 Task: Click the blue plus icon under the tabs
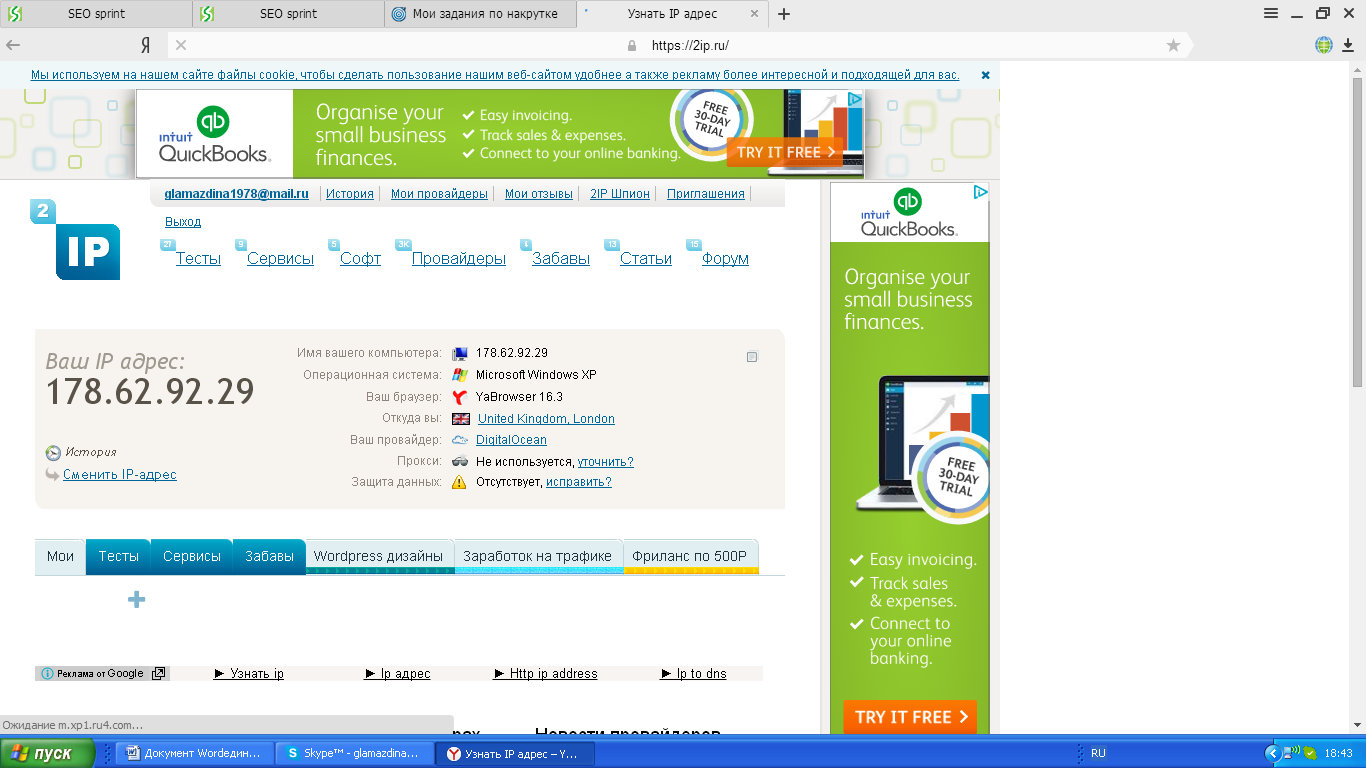coord(137,599)
